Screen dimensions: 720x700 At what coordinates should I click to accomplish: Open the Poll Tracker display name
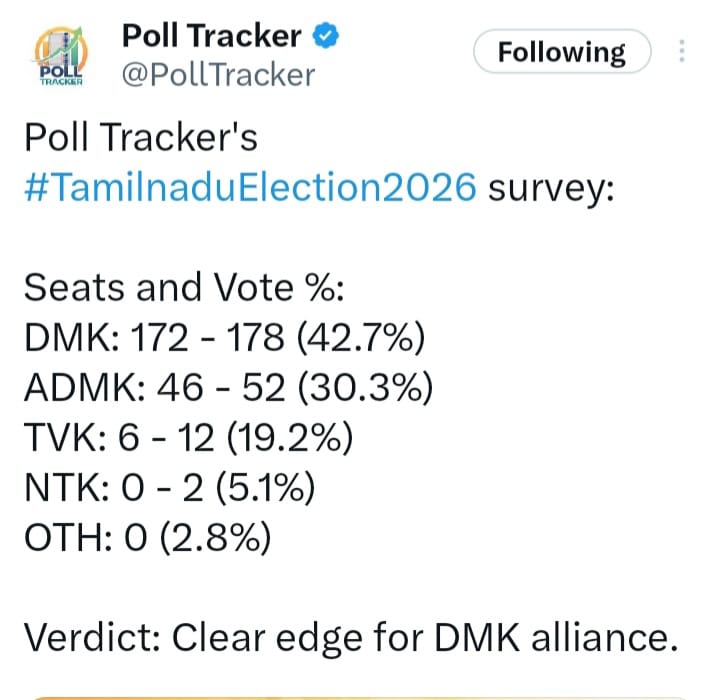click(211, 36)
